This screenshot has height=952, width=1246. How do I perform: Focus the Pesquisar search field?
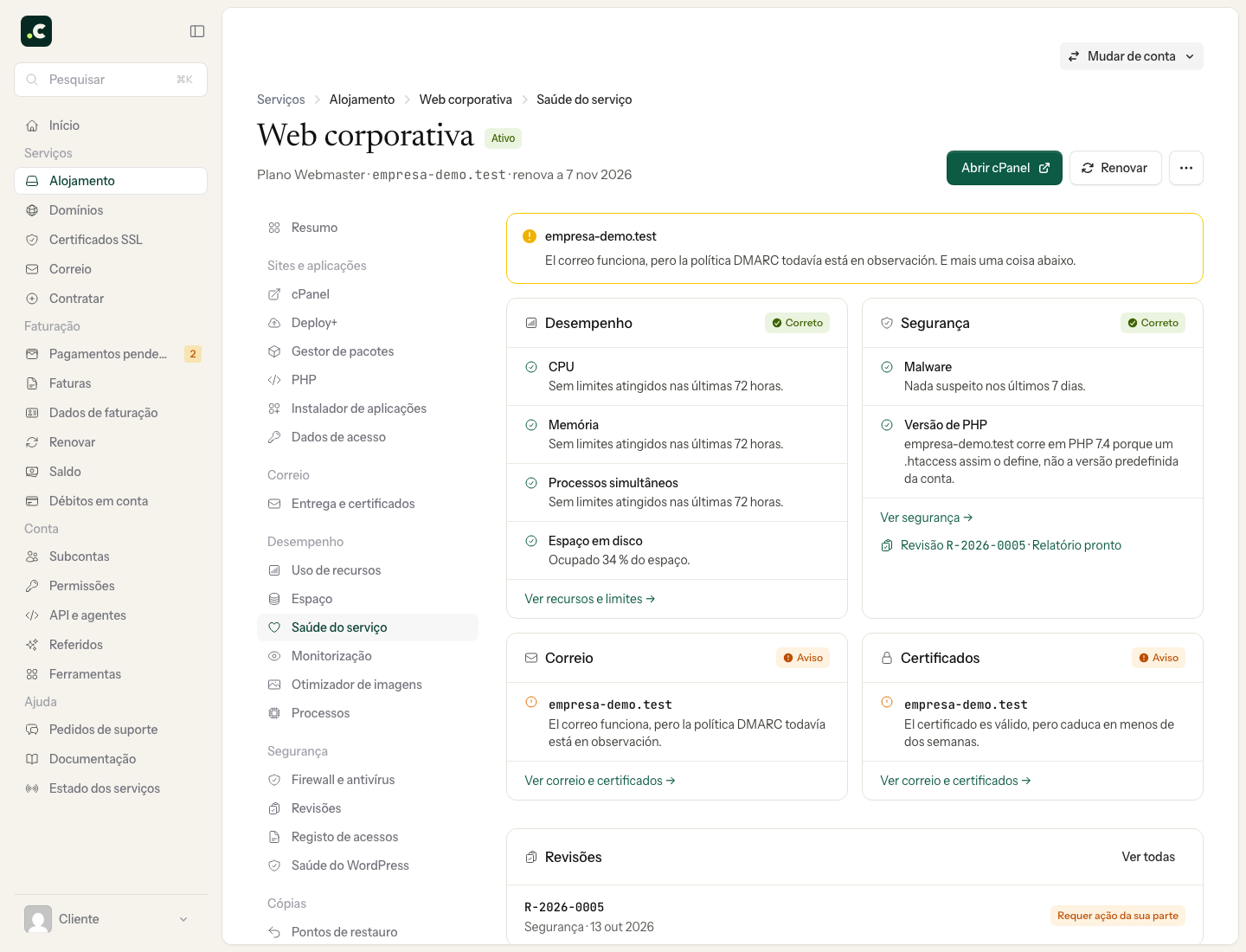click(x=111, y=80)
